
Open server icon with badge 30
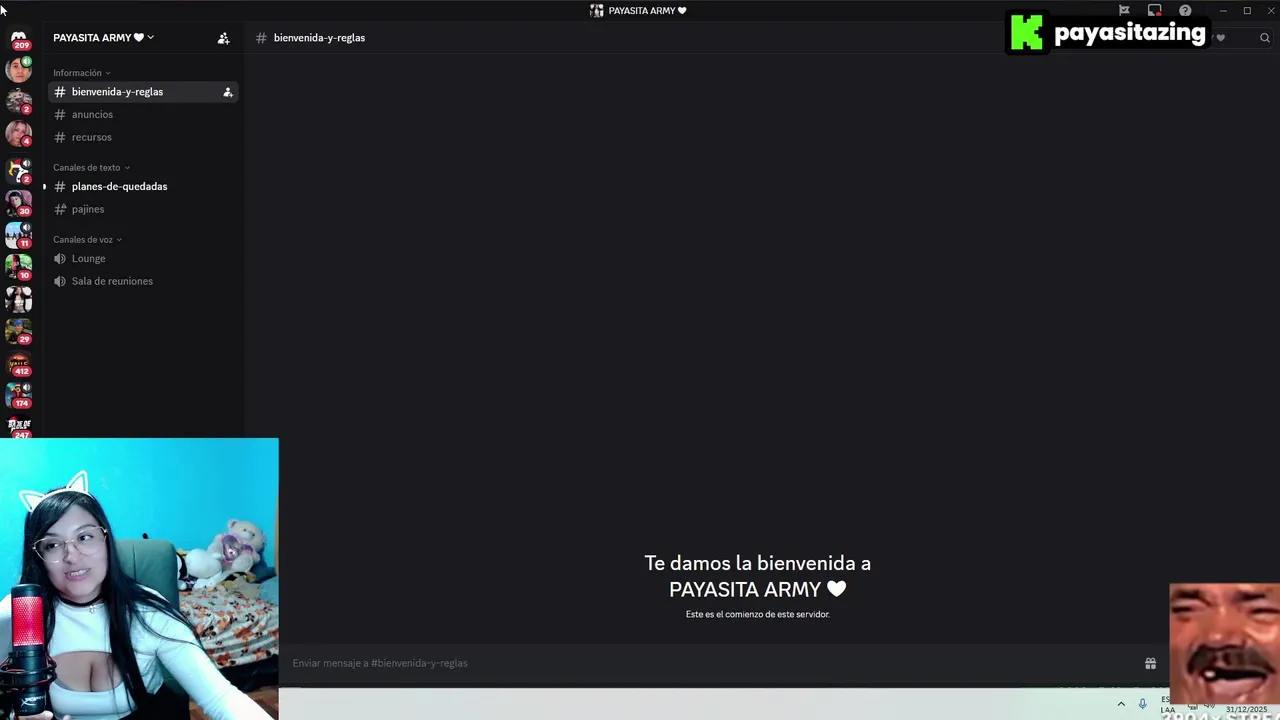(18, 203)
